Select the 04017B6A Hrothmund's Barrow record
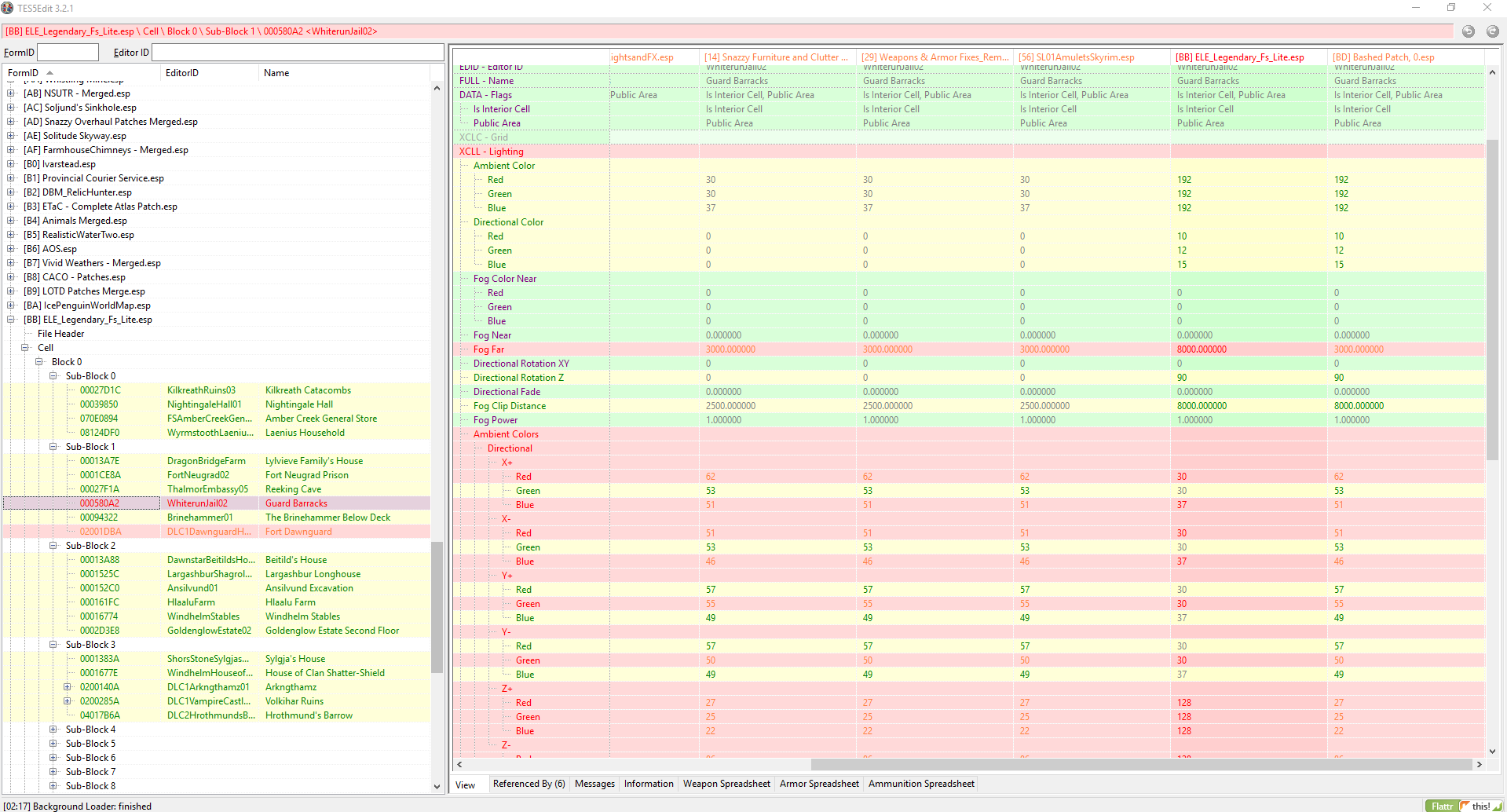Image resolution: width=1507 pixels, height=812 pixels. click(217, 715)
